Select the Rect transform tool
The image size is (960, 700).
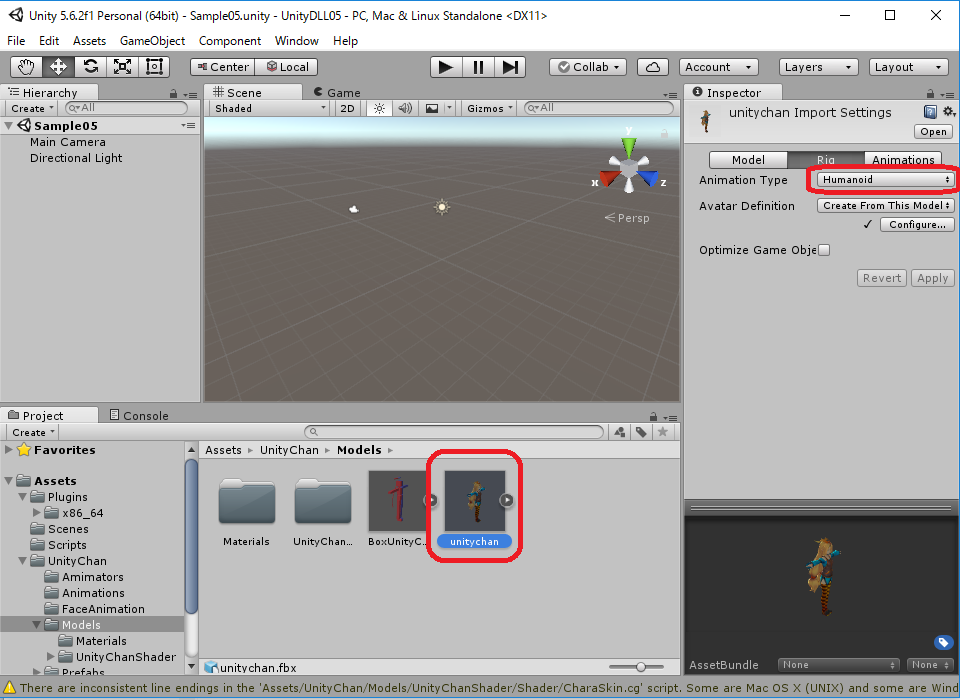coord(154,67)
